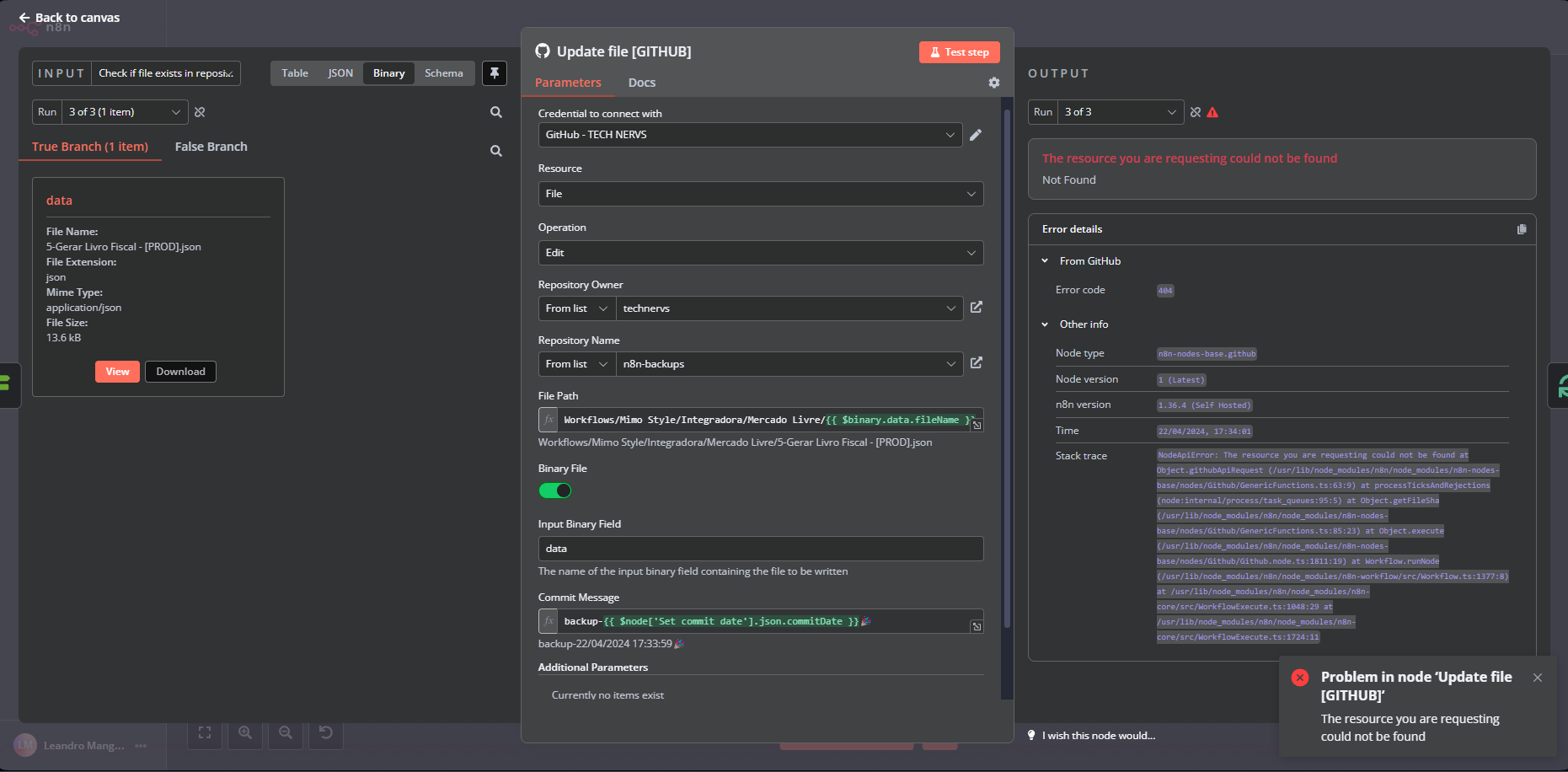
Task: Reset canvas zoom icon
Action: pyautogui.click(x=326, y=732)
